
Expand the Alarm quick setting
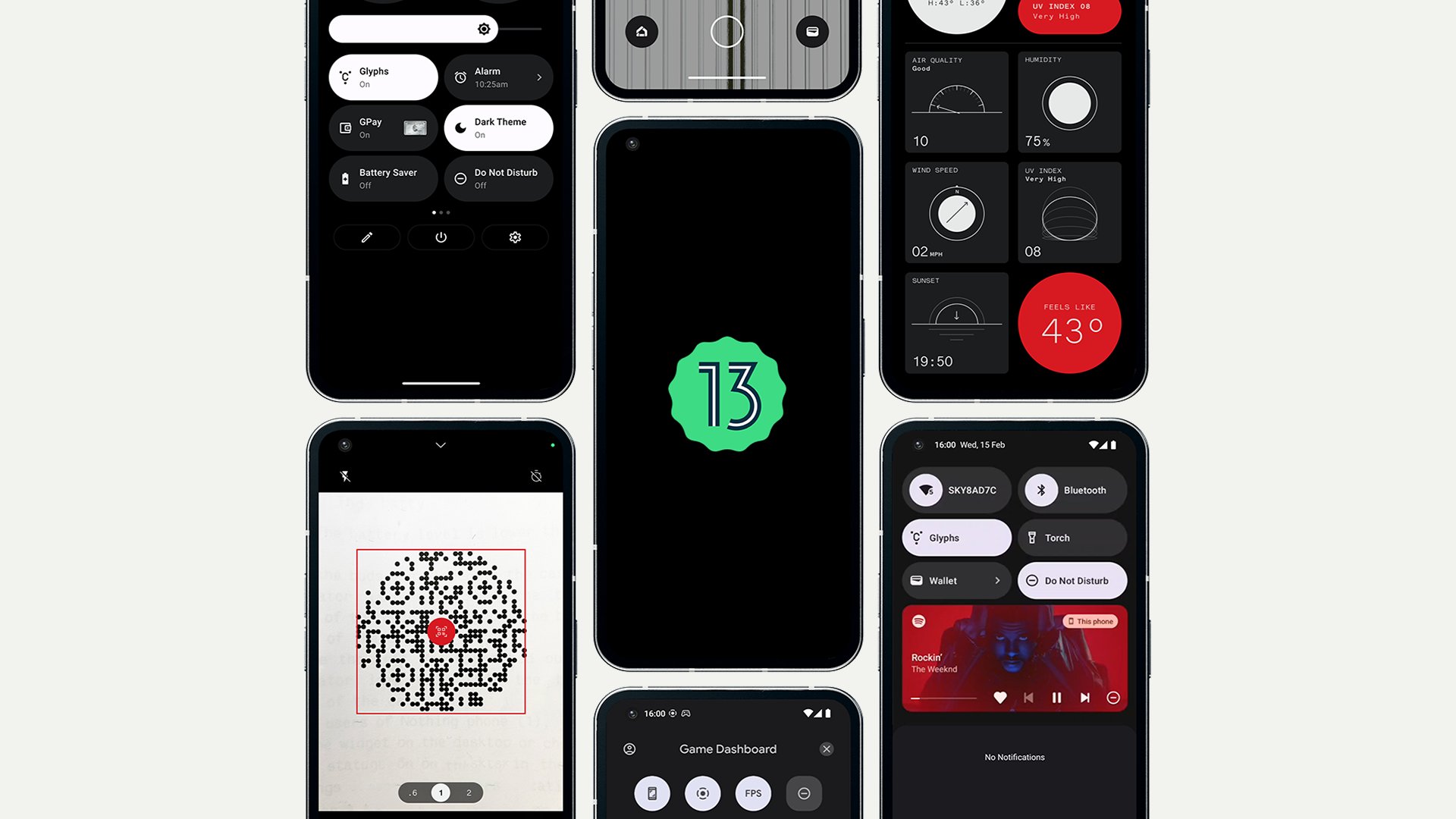coord(538,77)
